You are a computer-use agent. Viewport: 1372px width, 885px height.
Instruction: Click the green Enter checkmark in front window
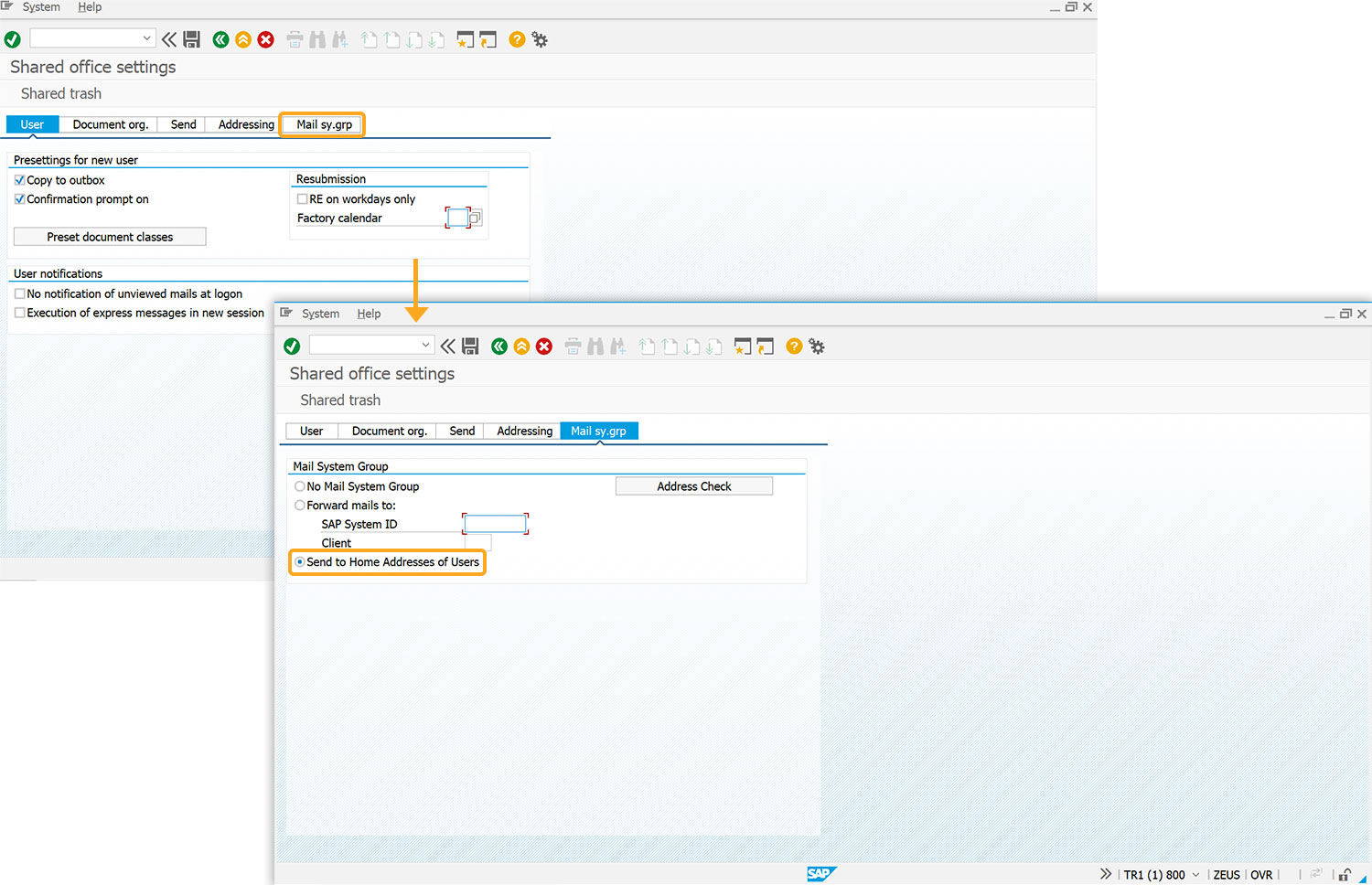(x=292, y=347)
